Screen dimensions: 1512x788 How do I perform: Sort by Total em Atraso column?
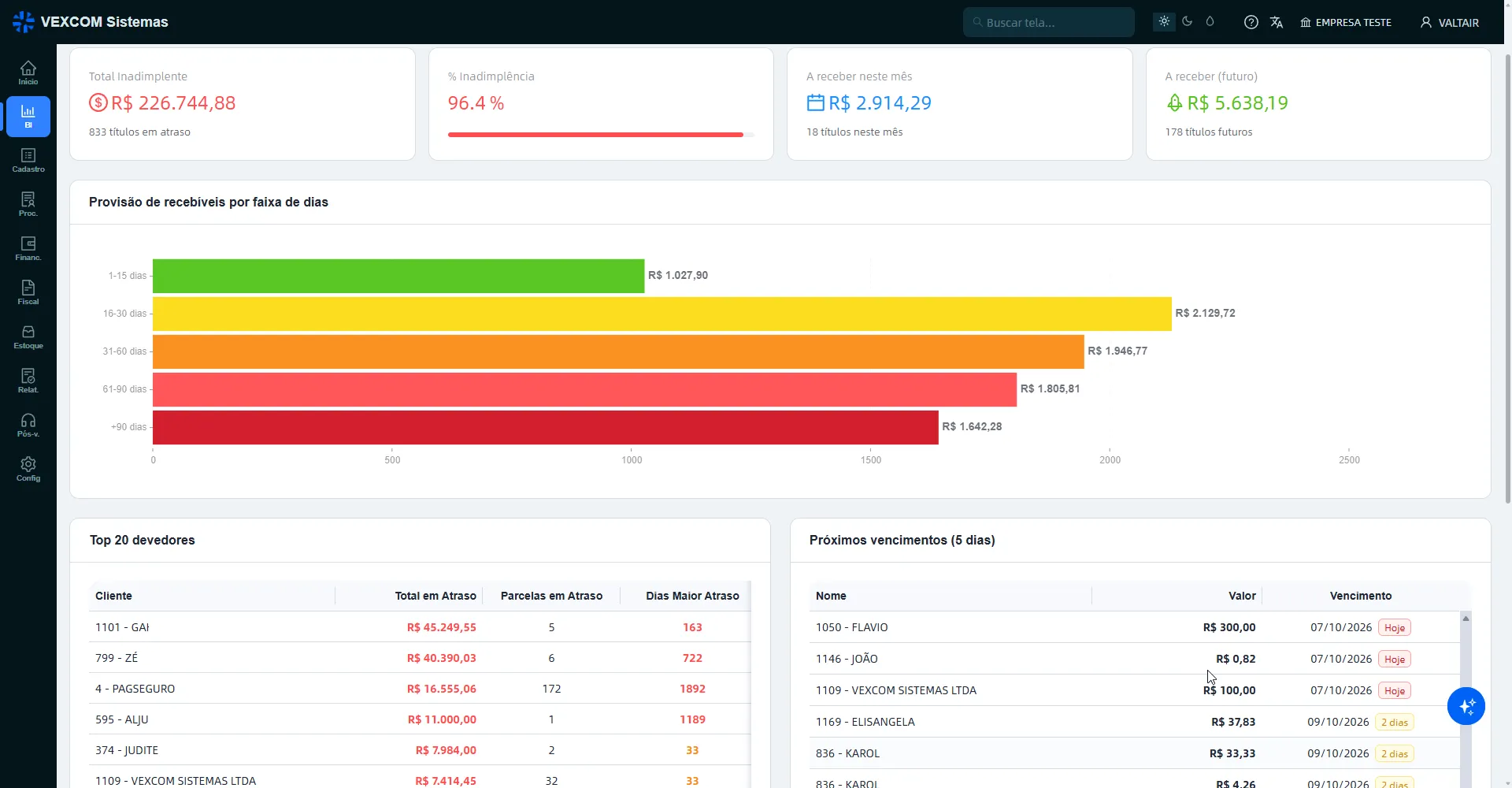[409, 596]
